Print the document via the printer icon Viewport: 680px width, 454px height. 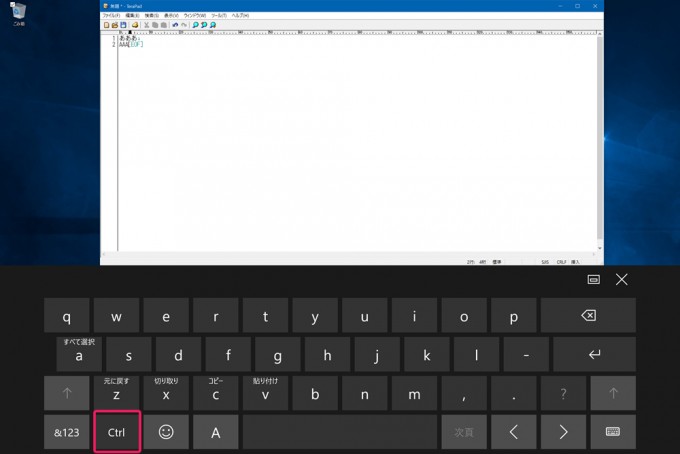point(135,25)
